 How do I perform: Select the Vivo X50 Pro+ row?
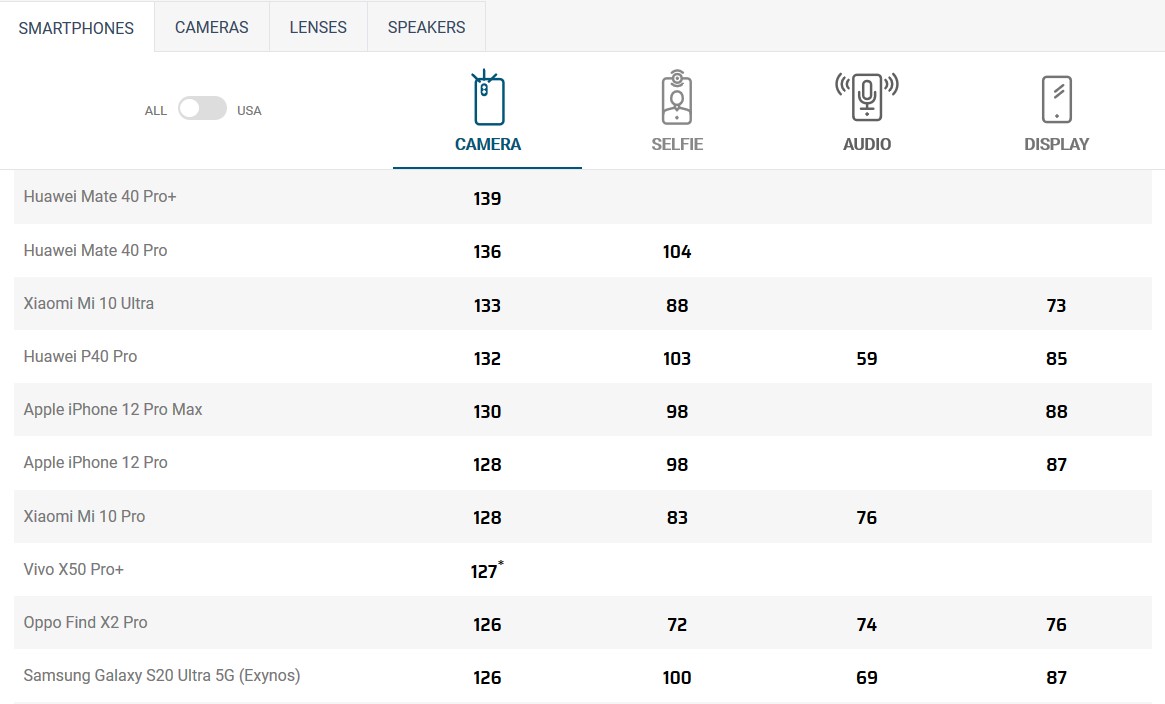pos(88,570)
